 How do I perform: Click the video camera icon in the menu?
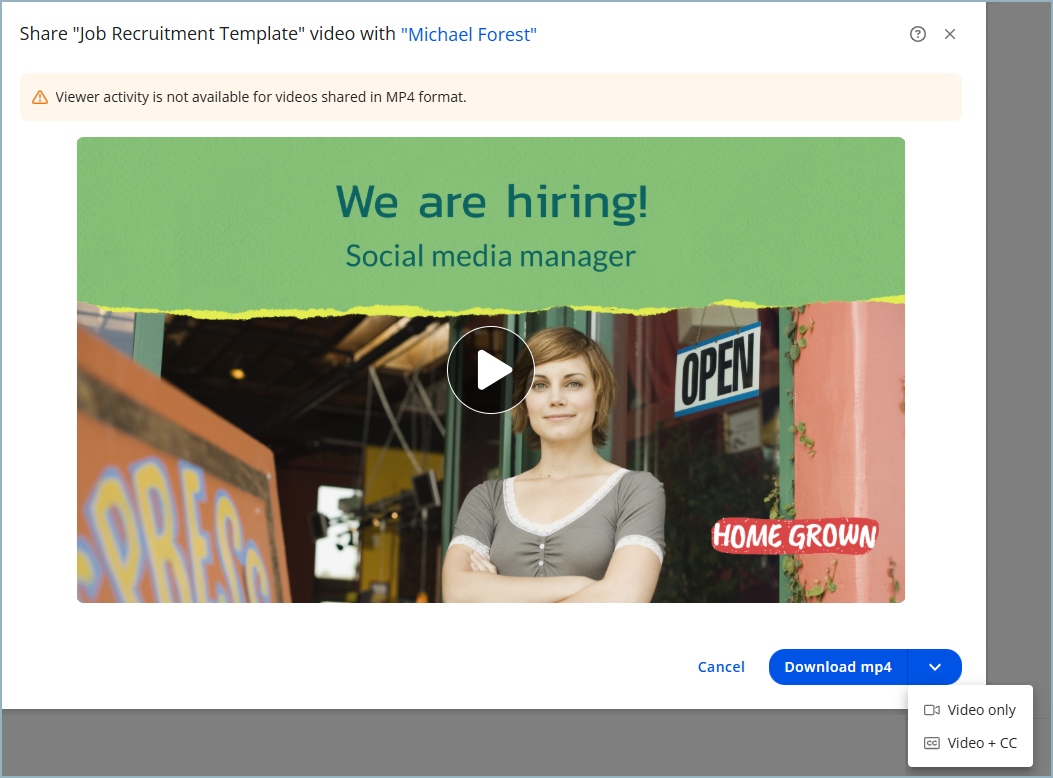pyautogui.click(x=932, y=710)
